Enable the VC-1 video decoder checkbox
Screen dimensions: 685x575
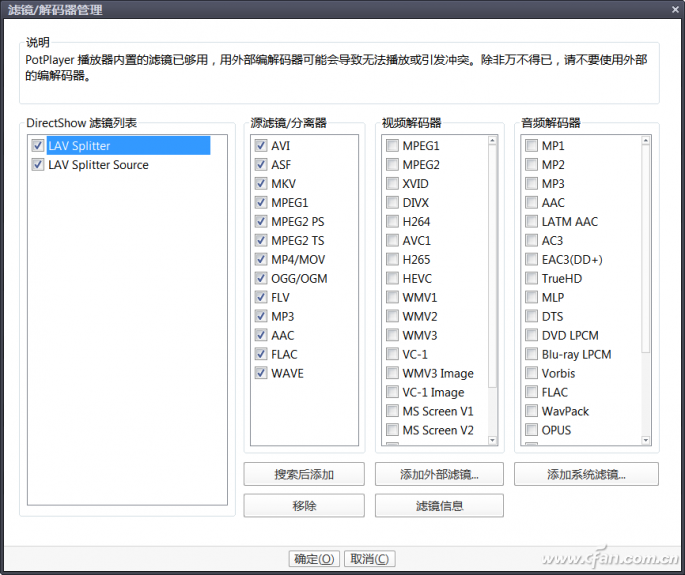[392, 354]
